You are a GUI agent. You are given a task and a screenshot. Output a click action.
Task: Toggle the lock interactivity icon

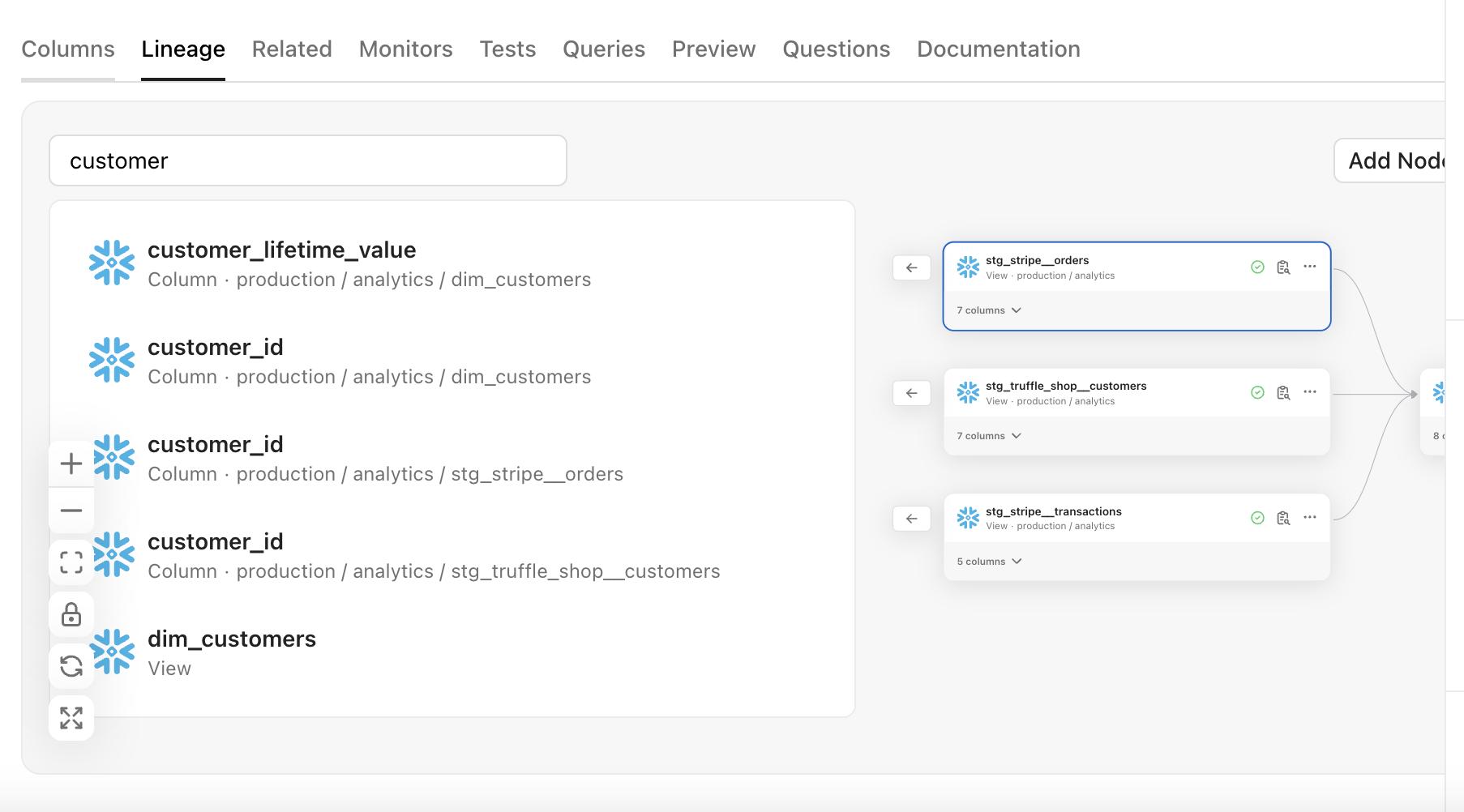pyautogui.click(x=71, y=614)
